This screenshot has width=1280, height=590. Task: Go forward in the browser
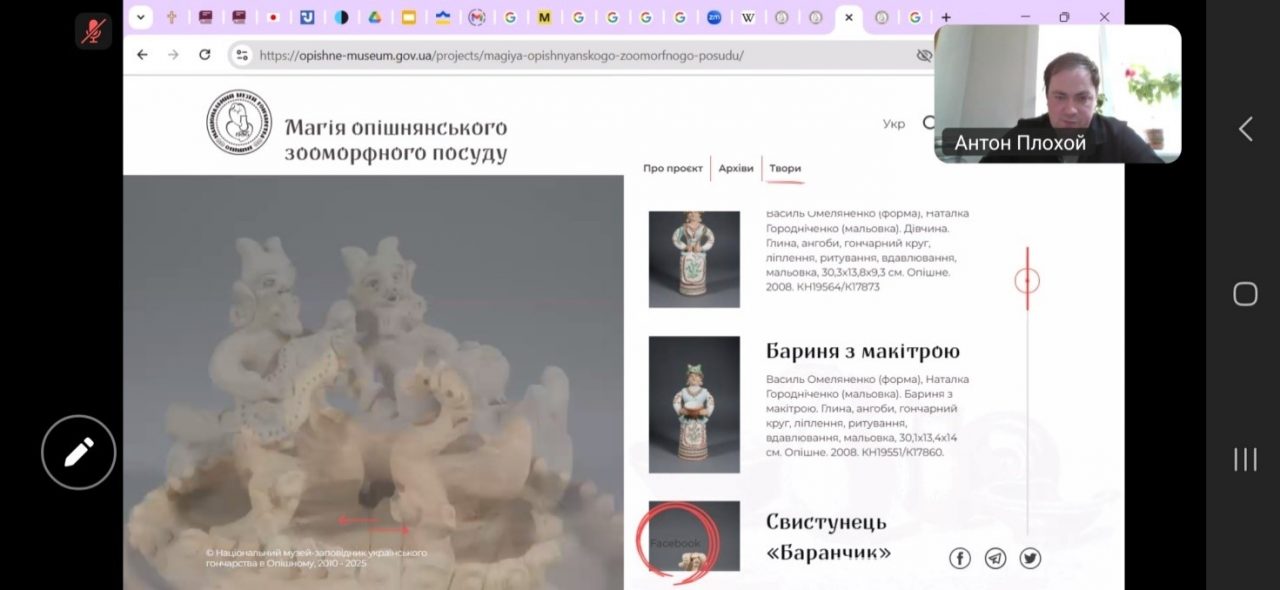(x=173, y=55)
